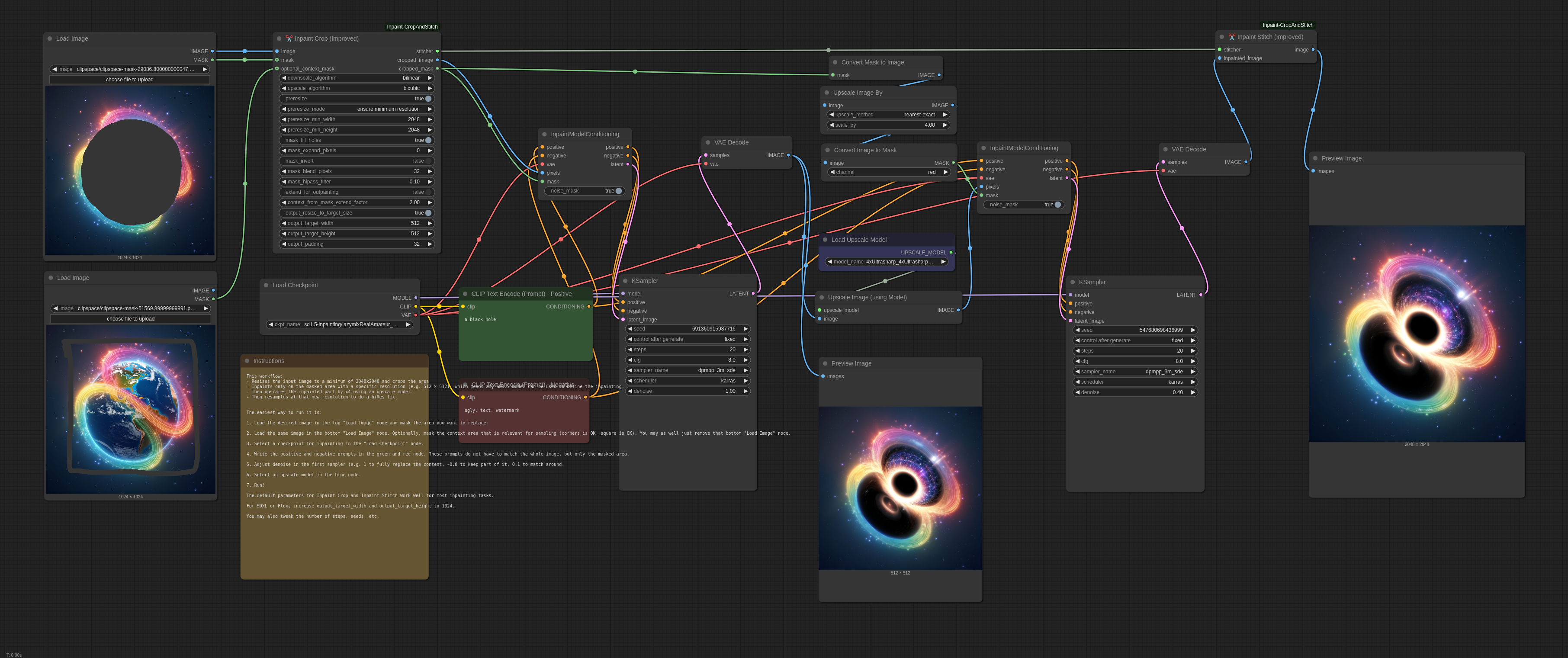Collapse the Load Checkpoint node via its dot
This screenshot has width=1568, height=658.
pos(266,285)
